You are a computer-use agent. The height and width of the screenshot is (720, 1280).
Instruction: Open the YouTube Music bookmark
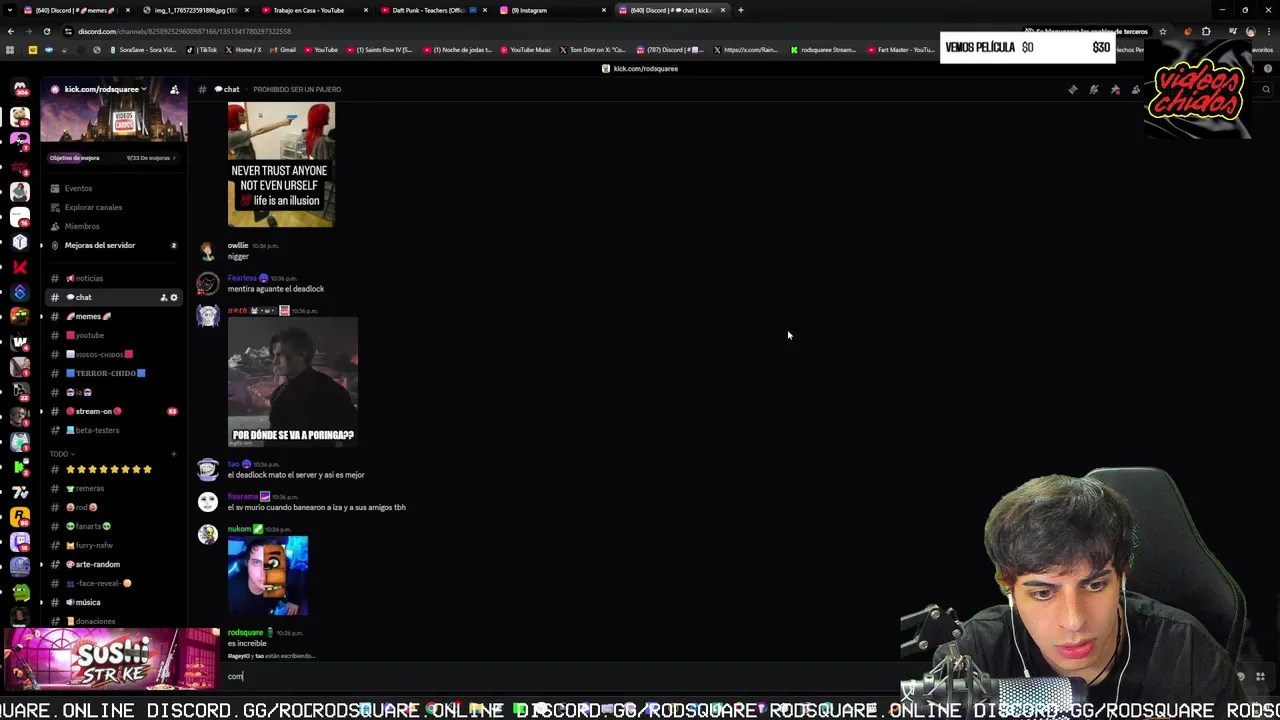[x=526, y=49]
